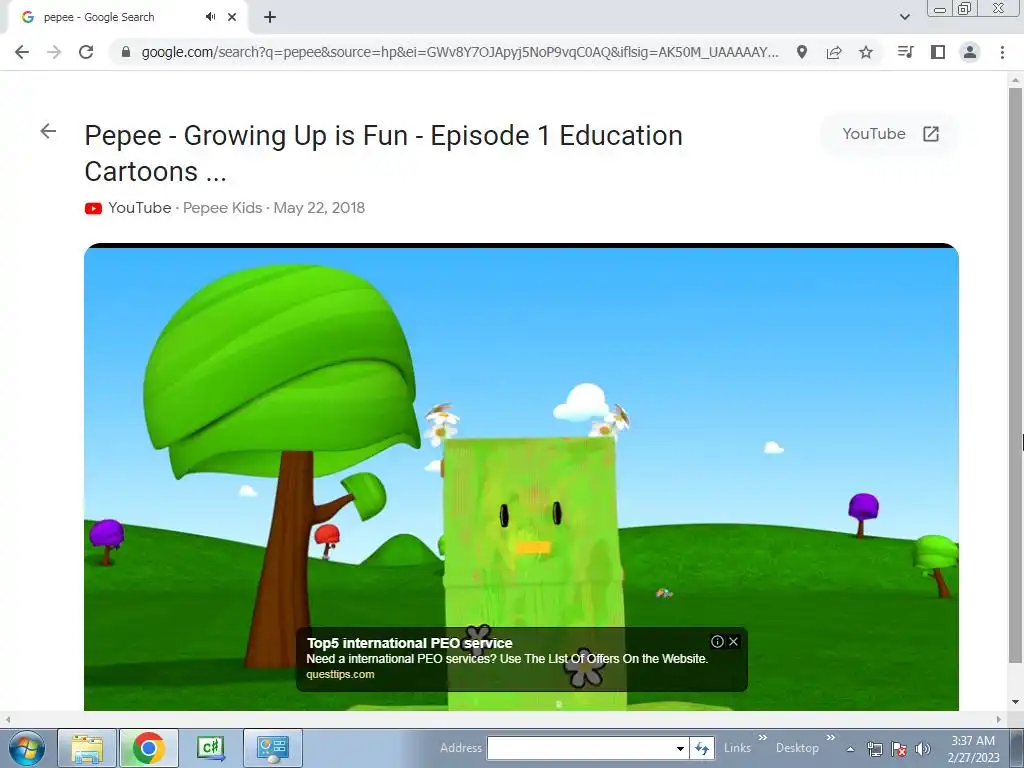Open the network tray icon

[x=874, y=749]
